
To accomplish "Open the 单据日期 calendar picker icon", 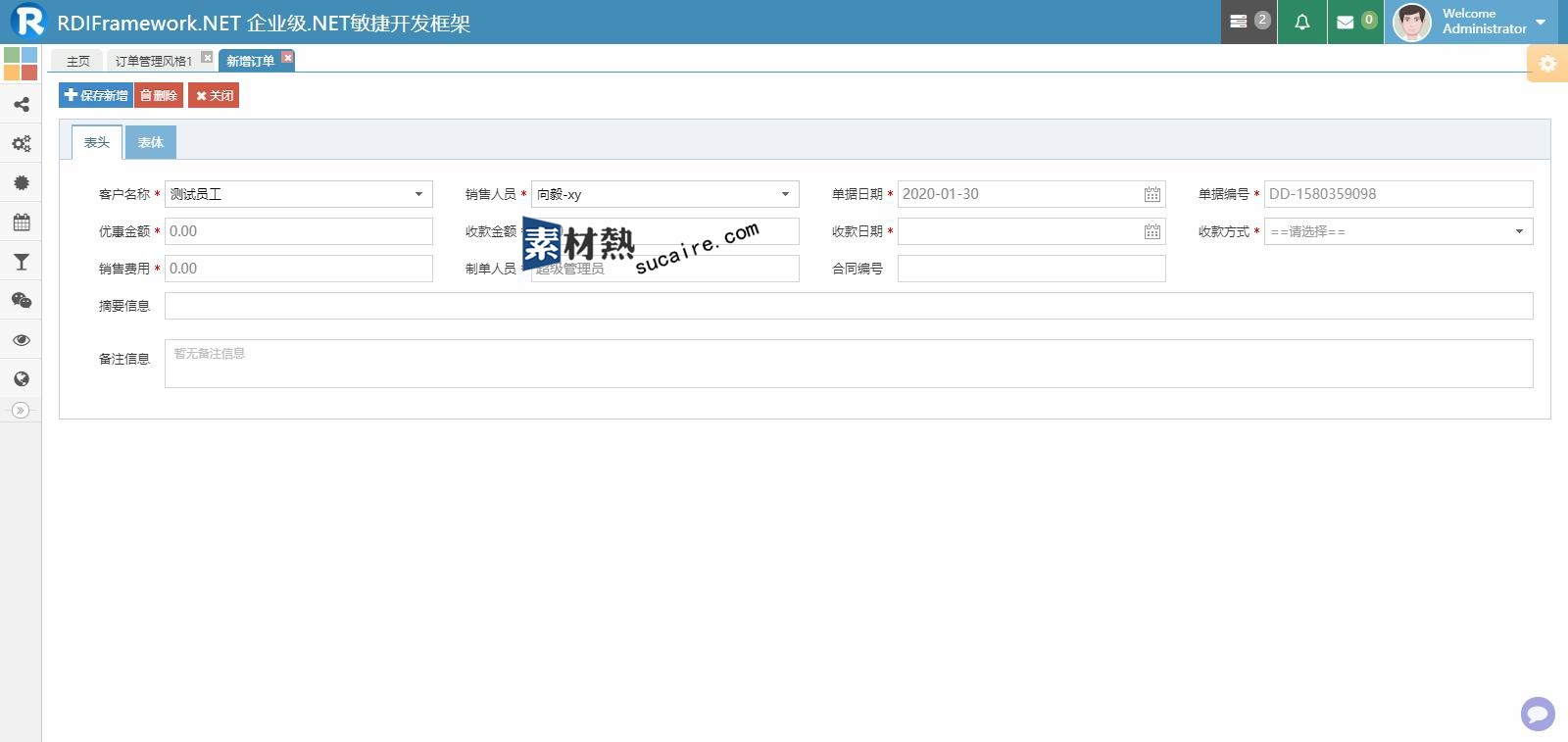I will click(1152, 194).
